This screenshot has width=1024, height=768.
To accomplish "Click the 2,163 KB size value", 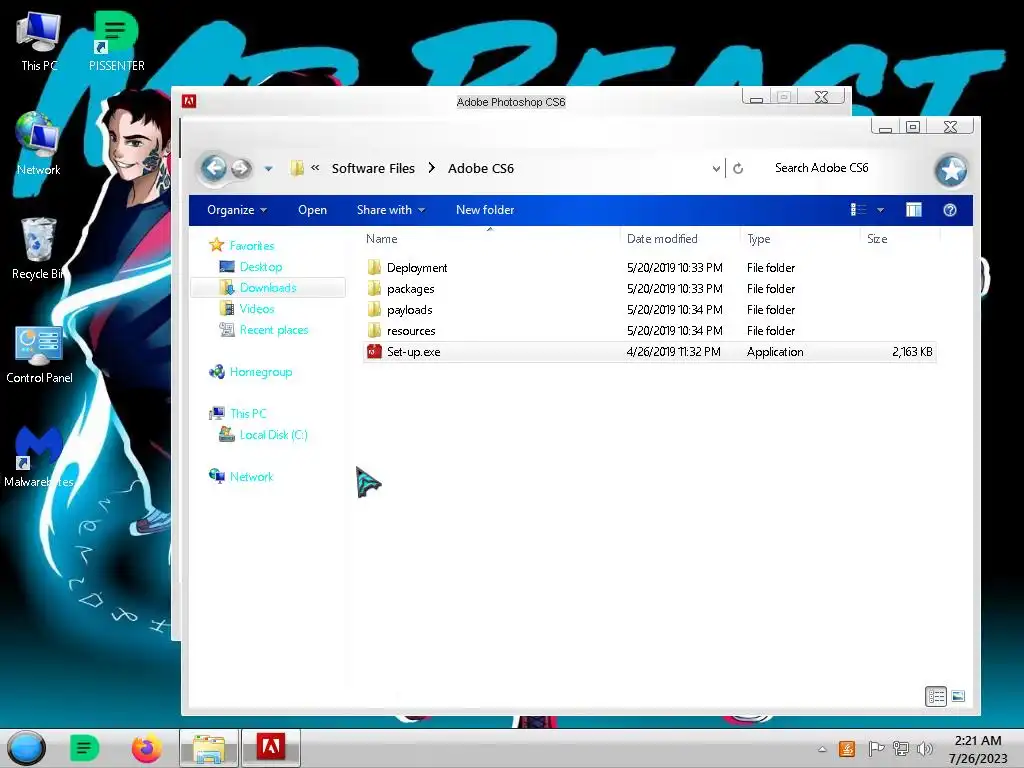I will pyautogui.click(x=912, y=351).
